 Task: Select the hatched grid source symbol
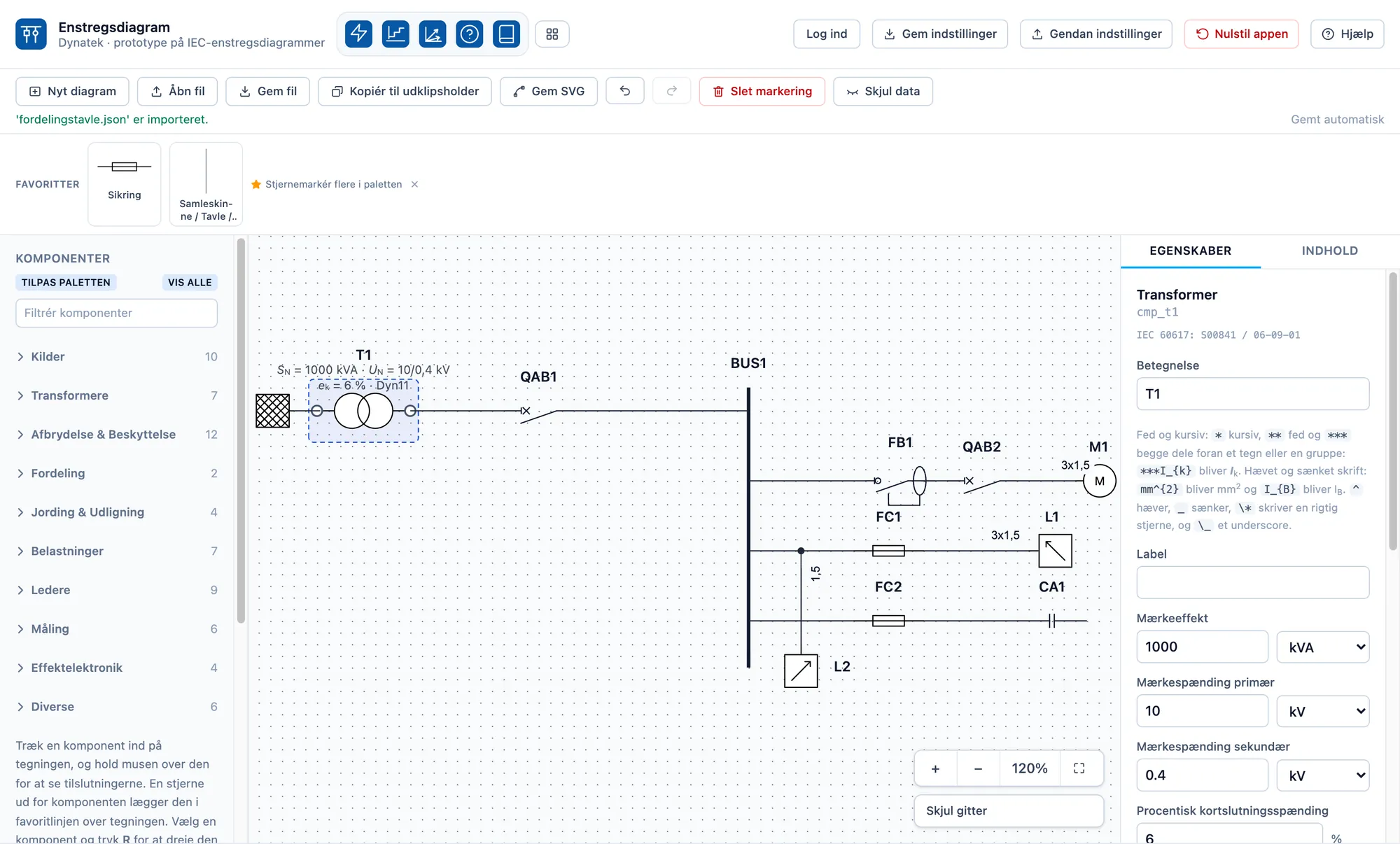[x=272, y=411]
